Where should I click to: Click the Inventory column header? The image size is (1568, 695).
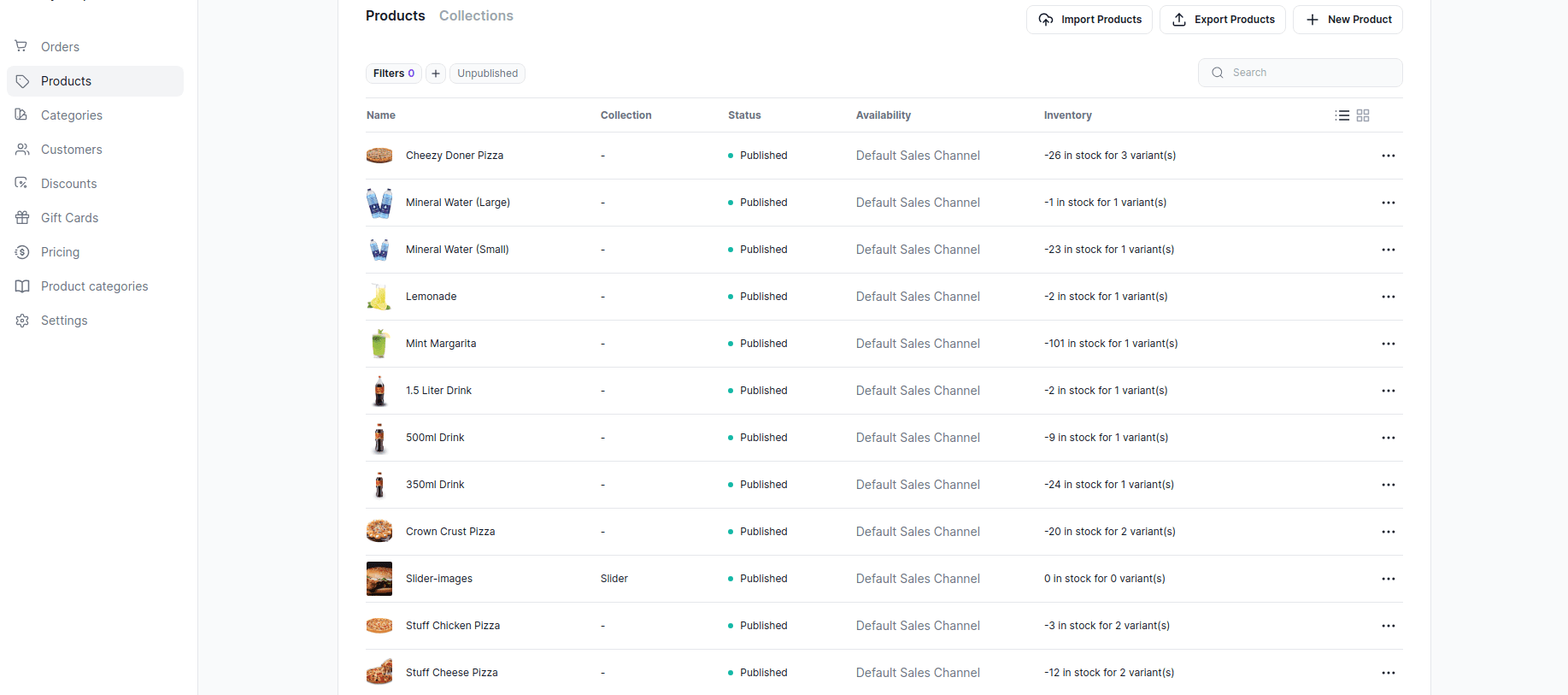click(1068, 115)
